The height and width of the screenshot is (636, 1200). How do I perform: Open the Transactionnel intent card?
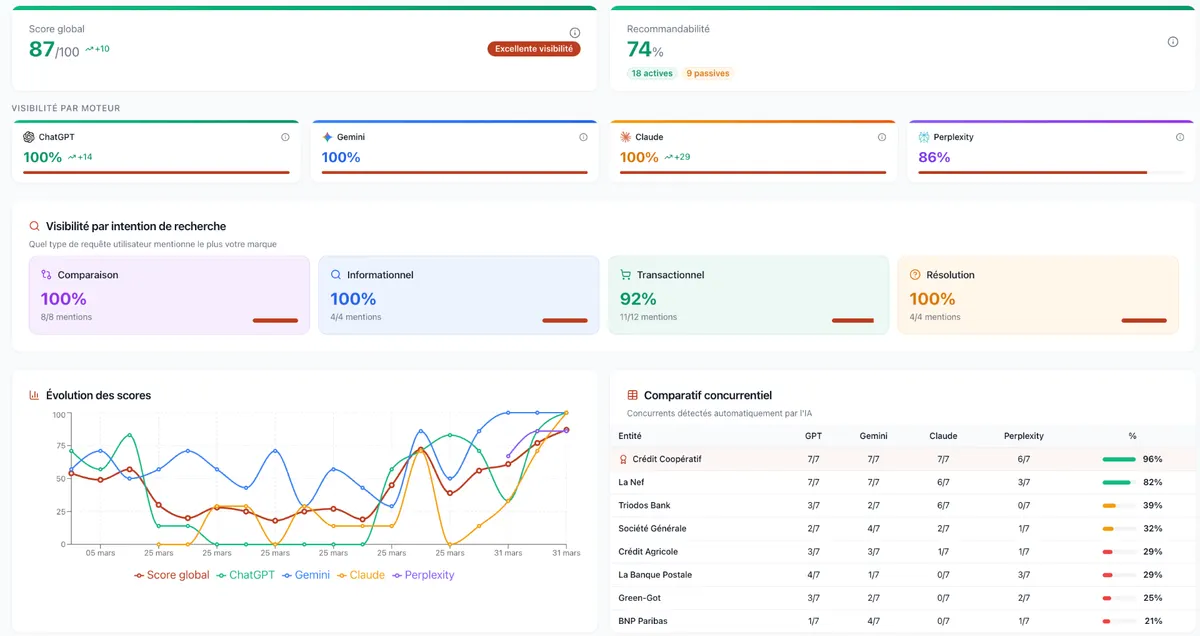(x=748, y=295)
